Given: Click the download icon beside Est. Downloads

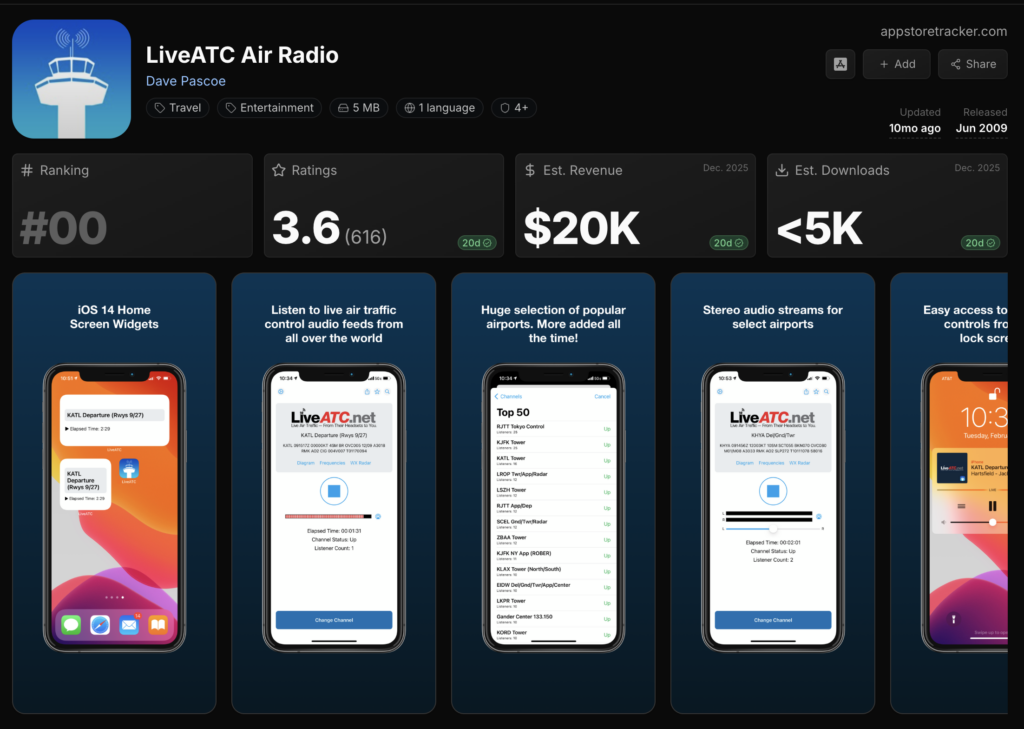Looking at the screenshot, I should [782, 171].
